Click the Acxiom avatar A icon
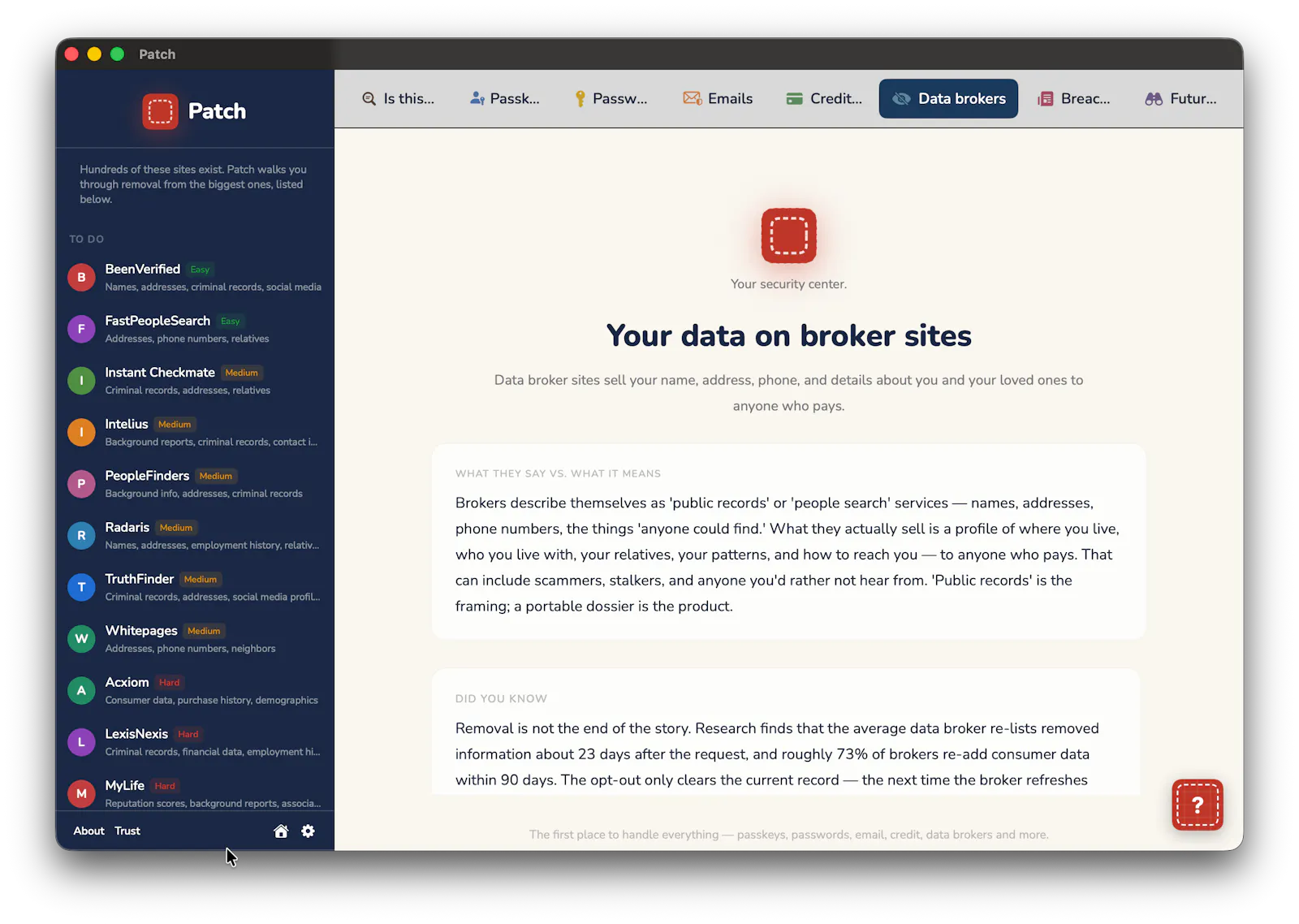This screenshot has height=924, width=1299. coord(81,690)
